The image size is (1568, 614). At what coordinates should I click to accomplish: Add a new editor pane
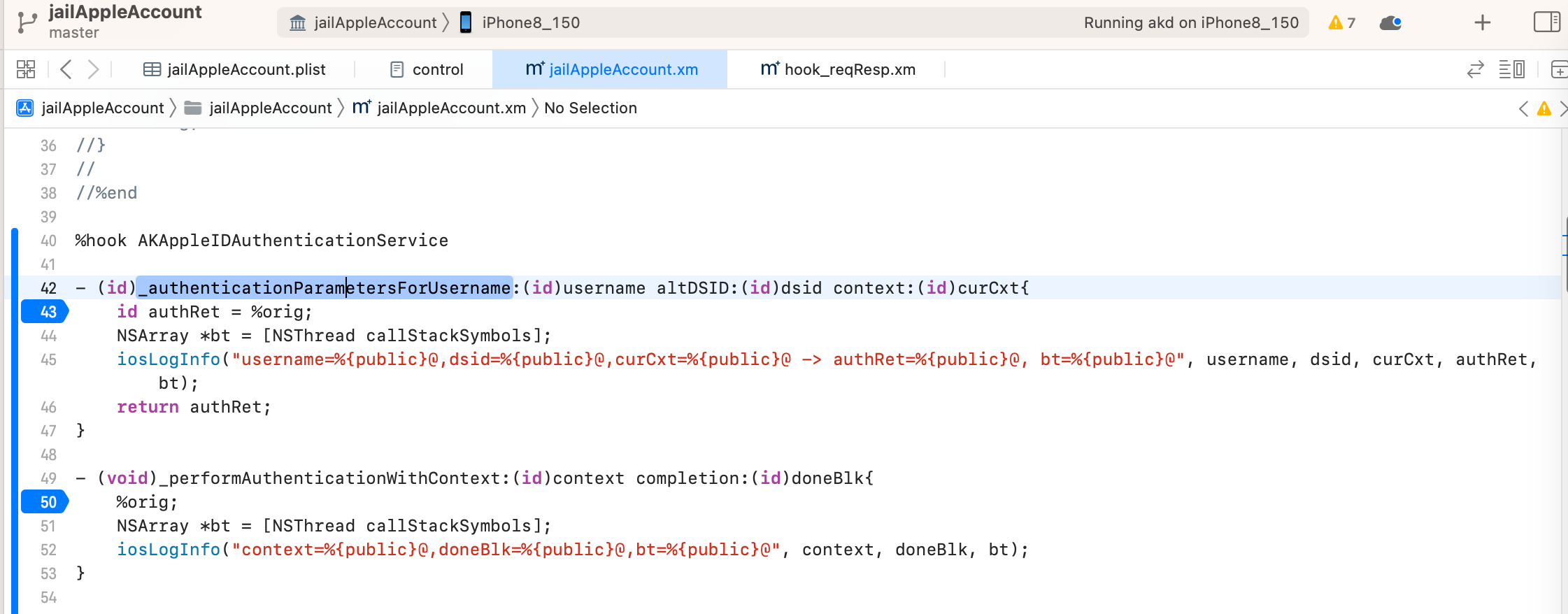point(1559,69)
